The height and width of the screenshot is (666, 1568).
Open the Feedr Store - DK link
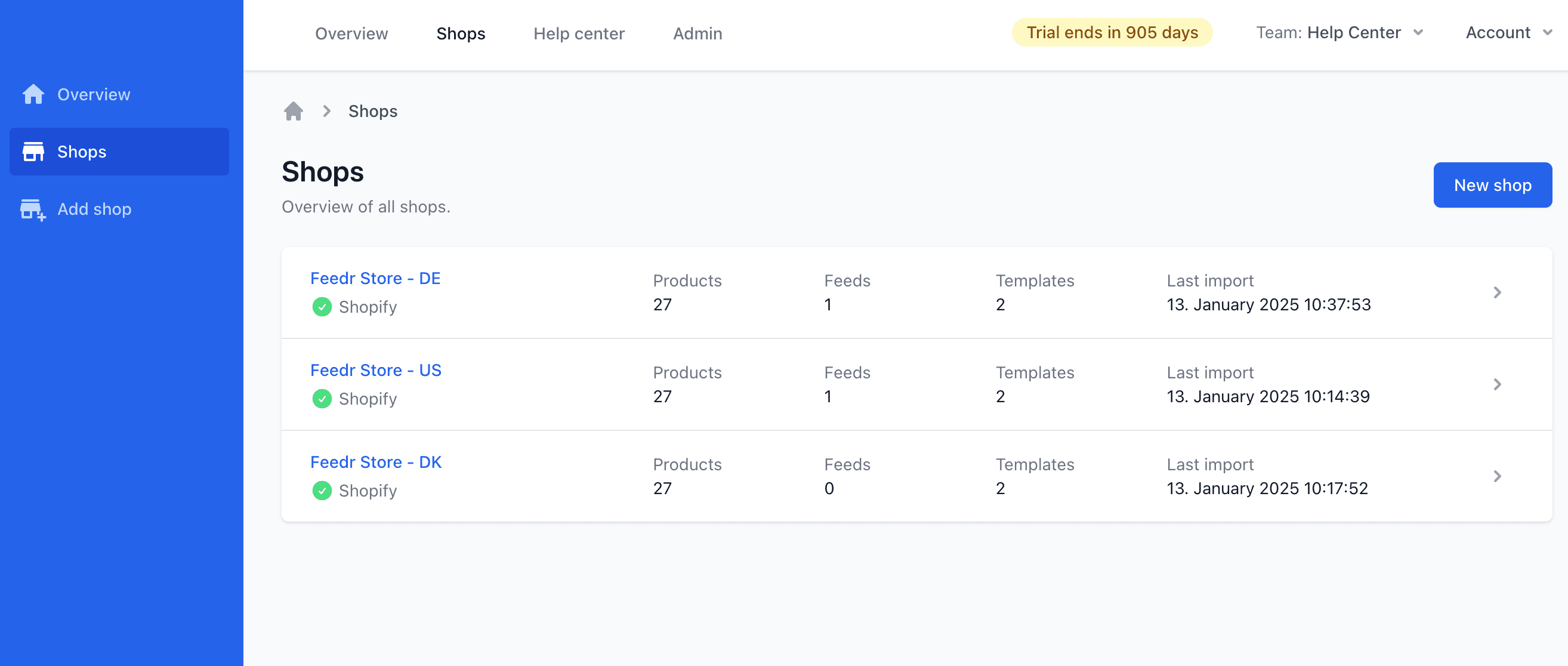[x=375, y=462]
